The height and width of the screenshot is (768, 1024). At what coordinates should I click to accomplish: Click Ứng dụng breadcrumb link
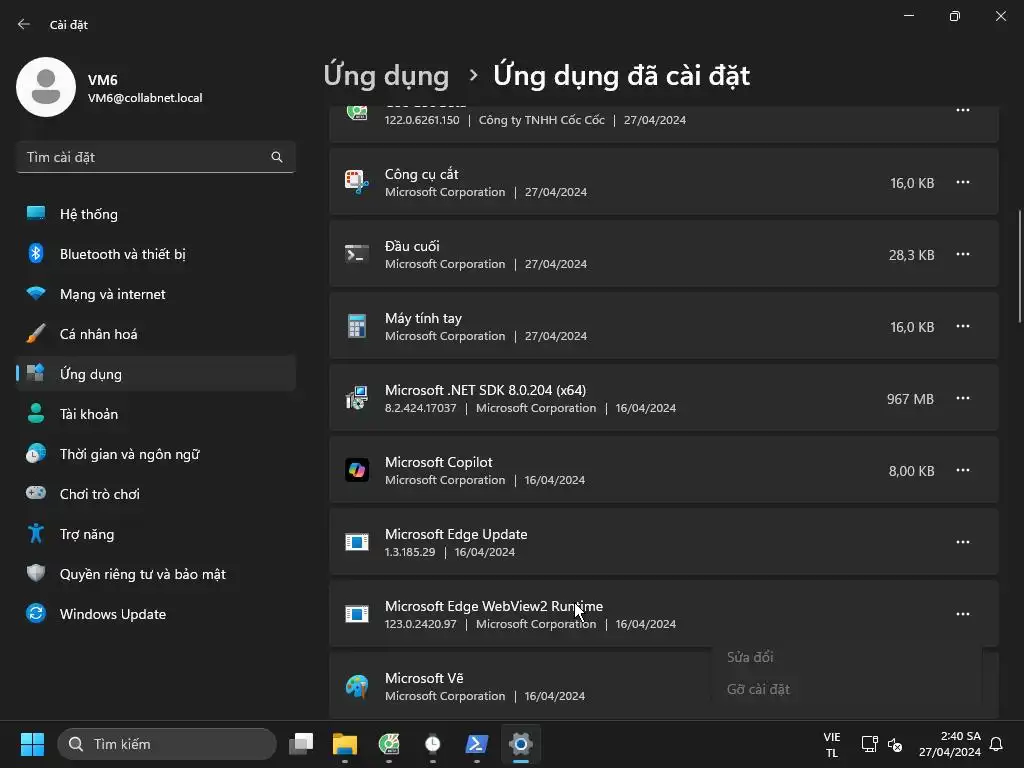(386, 76)
